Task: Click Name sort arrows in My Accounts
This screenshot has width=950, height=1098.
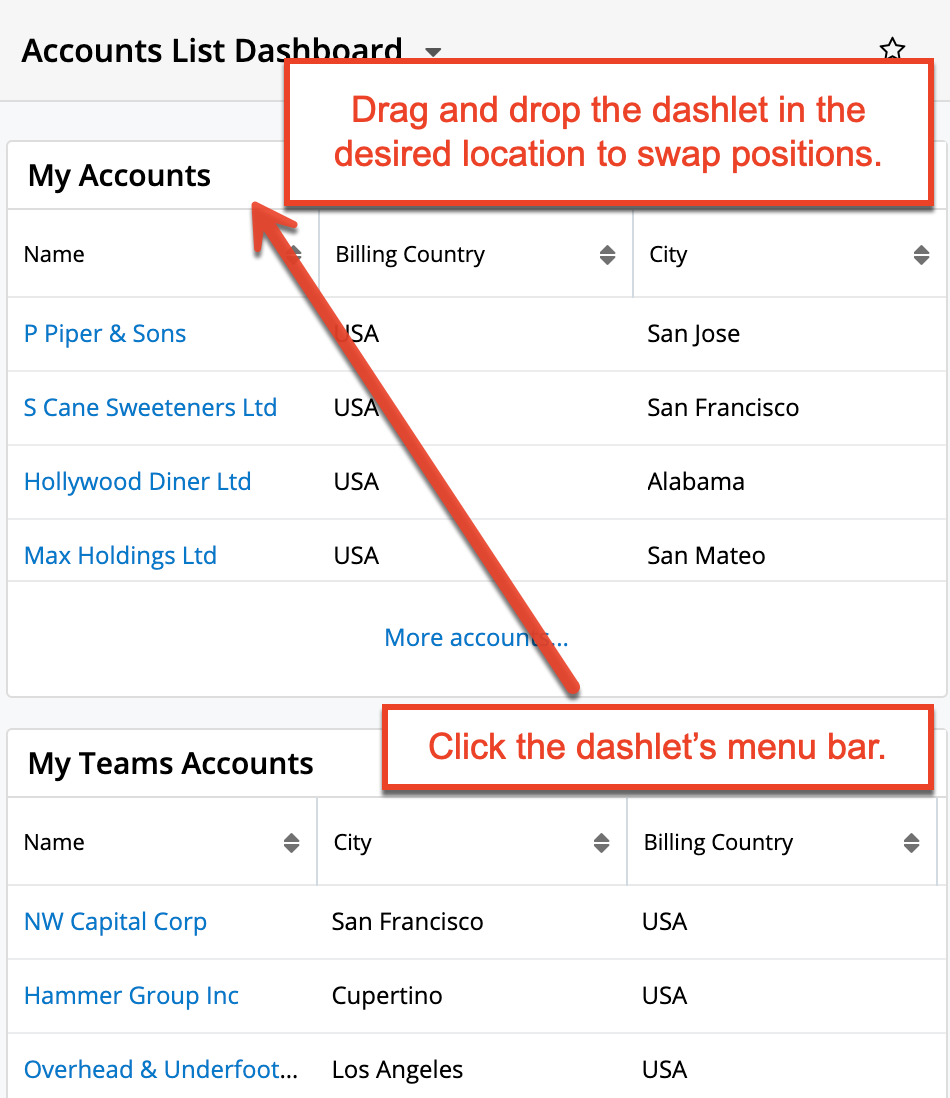Action: click(295, 255)
